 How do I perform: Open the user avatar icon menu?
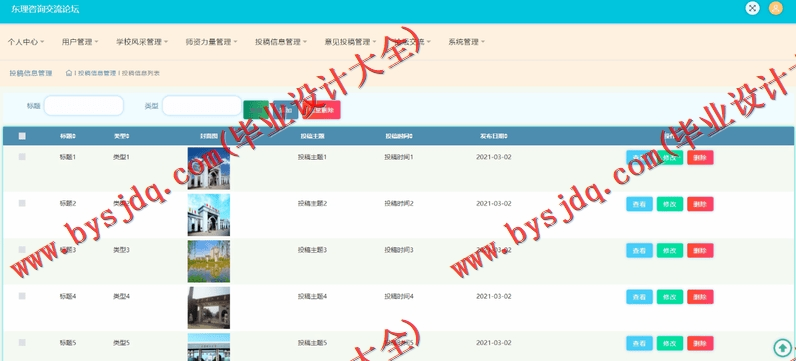tap(776, 8)
